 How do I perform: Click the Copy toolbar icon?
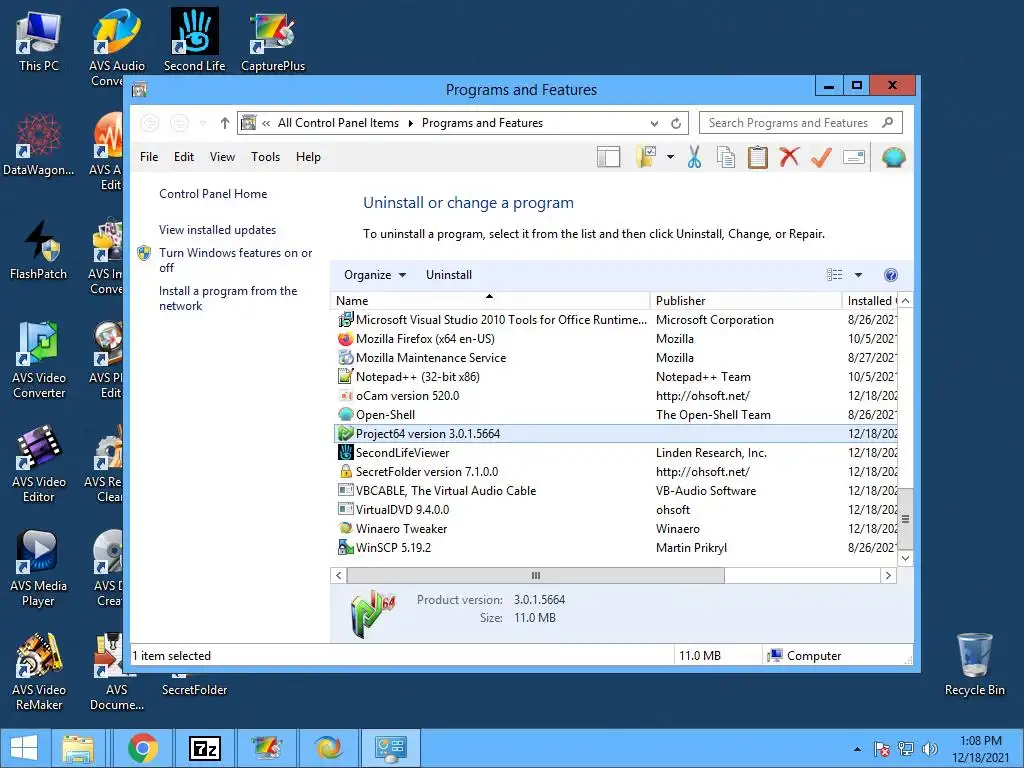[726, 157]
